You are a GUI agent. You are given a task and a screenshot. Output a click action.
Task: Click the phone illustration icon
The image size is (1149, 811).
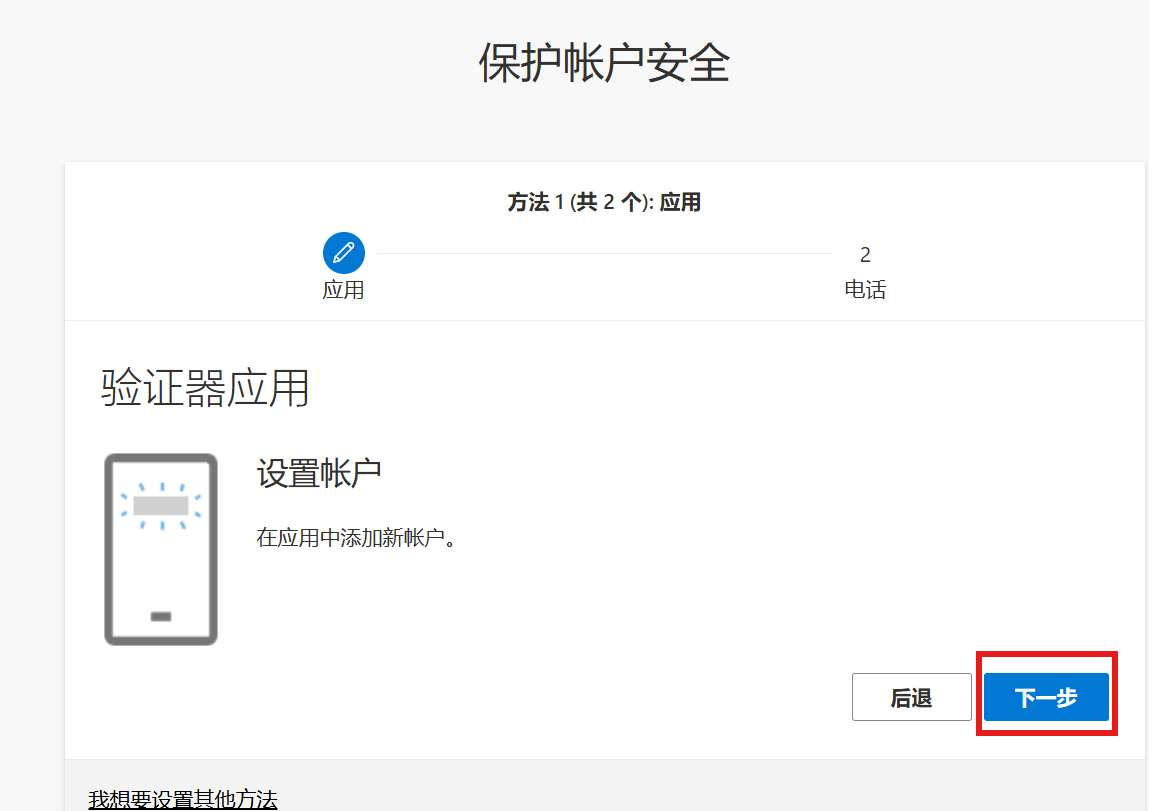point(161,549)
